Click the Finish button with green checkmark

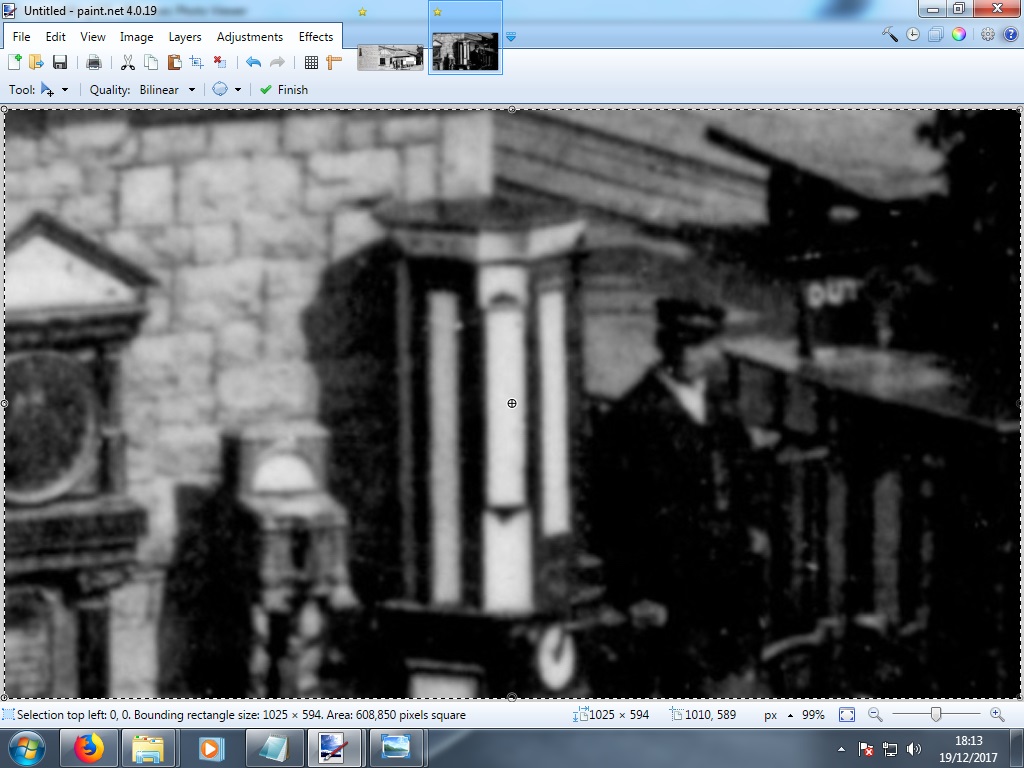(284, 89)
